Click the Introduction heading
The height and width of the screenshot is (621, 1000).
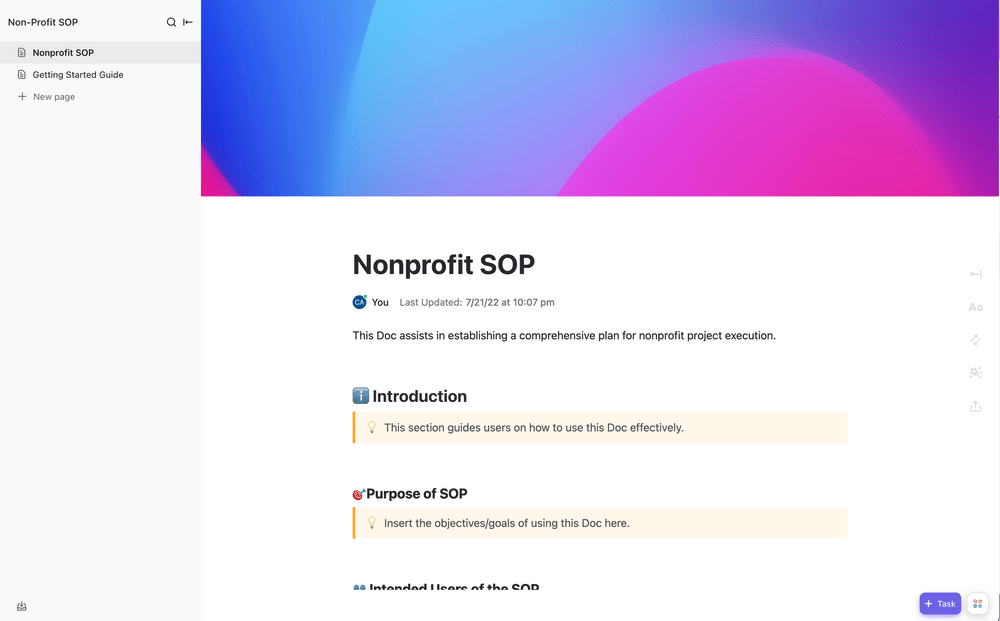pyautogui.click(x=419, y=397)
